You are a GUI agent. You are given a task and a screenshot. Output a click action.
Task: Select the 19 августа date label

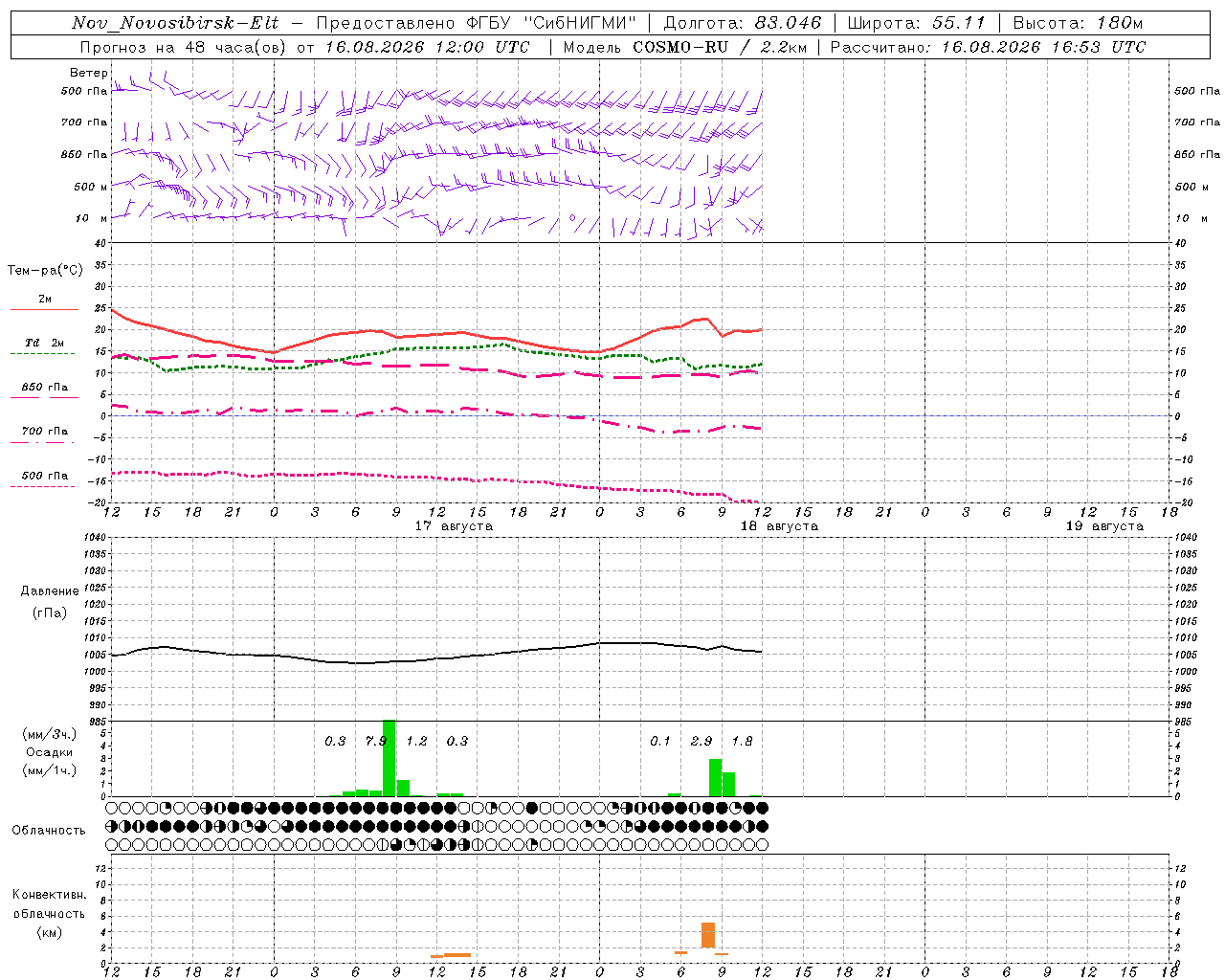1104,526
